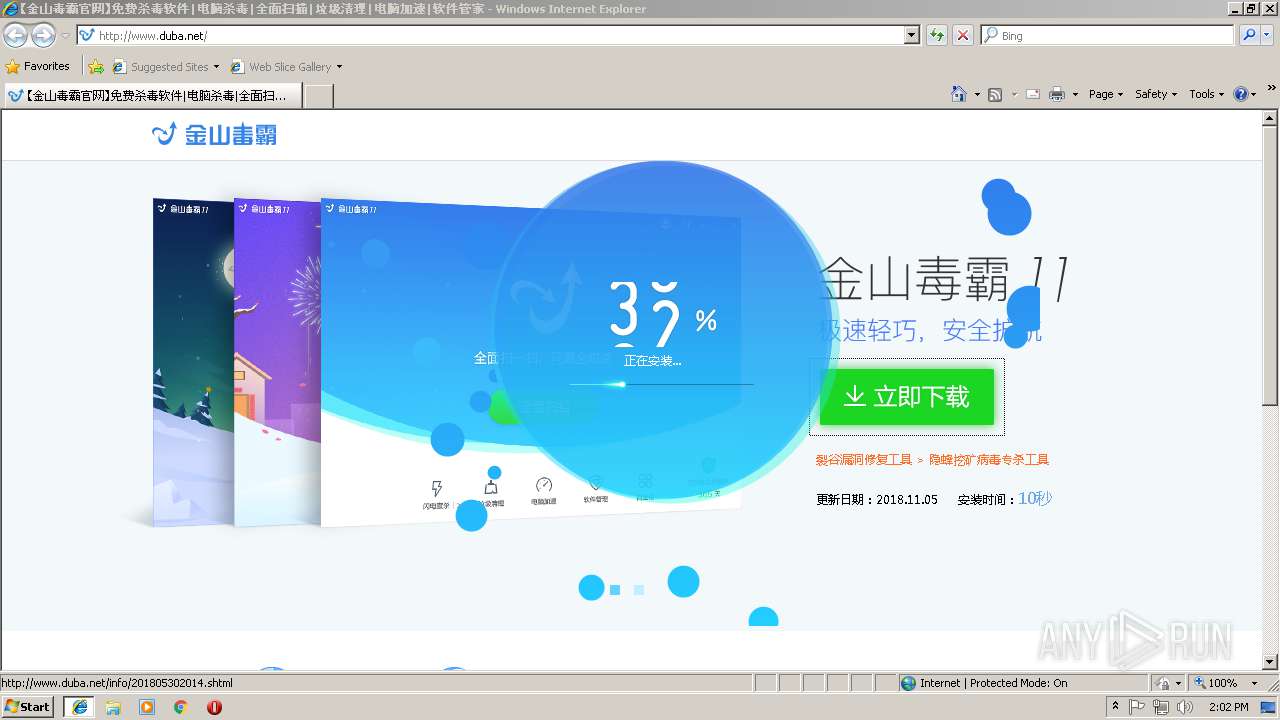The width and height of the screenshot is (1280, 720).
Task: Click the Forward navigation arrow
Action: coord(43,36)
